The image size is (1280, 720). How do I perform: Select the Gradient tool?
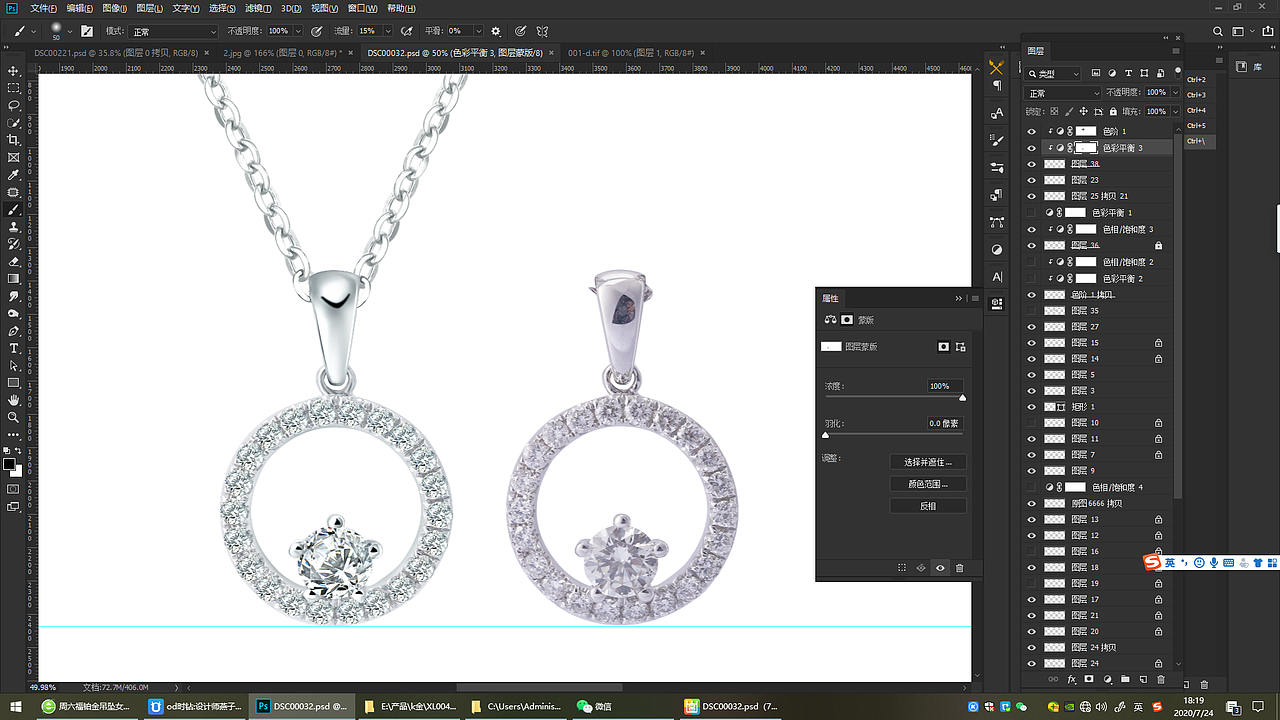pyautogui.click(x=14, y=279)
